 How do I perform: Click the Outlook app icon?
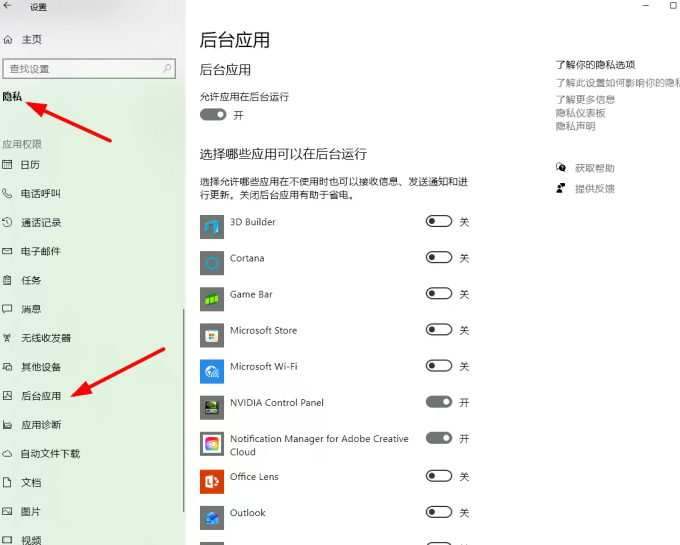212,517
